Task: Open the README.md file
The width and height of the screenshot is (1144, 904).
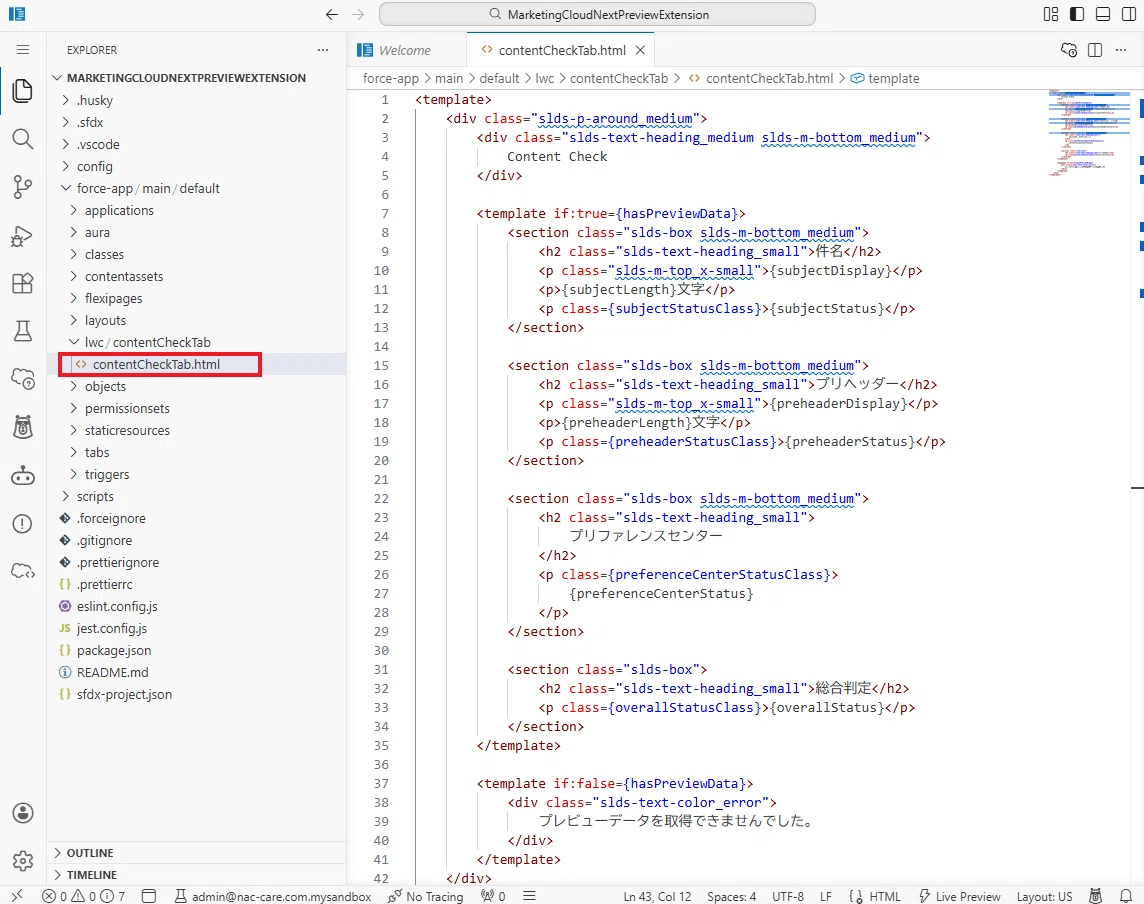Action: (x=196, y=672)
